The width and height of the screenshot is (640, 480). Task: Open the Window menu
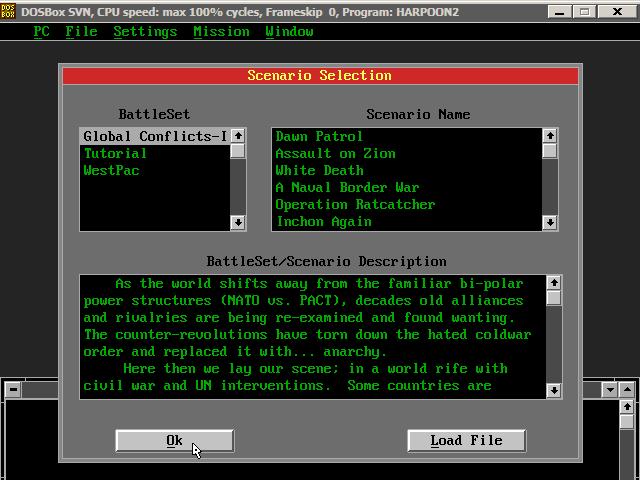pos(289,31)
